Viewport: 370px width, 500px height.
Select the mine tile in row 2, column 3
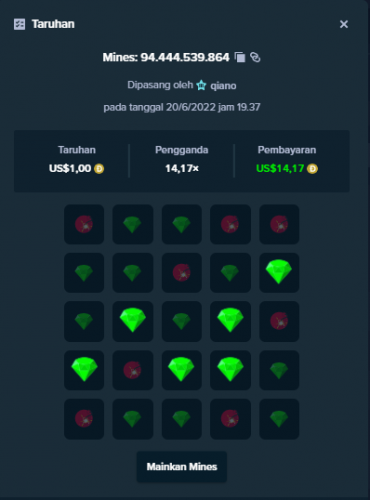coord(182,273)
